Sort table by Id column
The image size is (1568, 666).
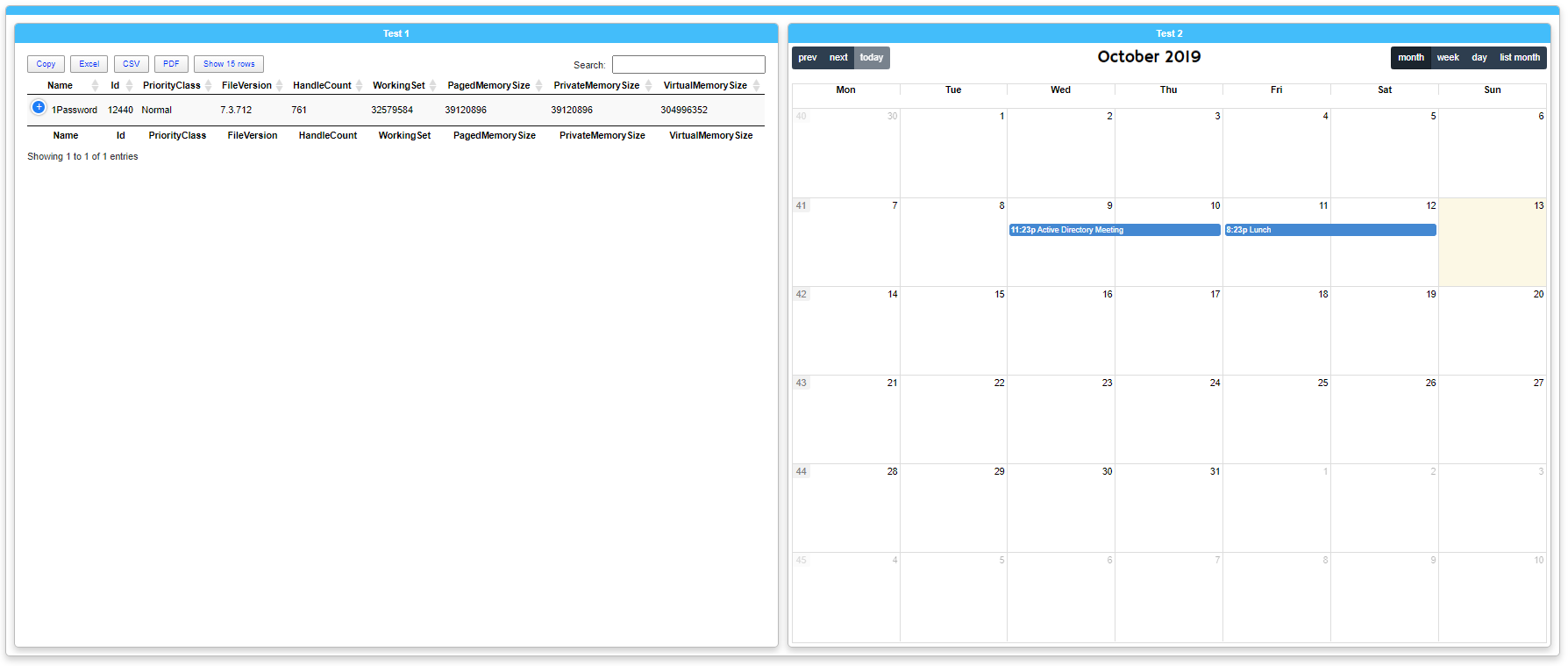click(x=115, y=86)
